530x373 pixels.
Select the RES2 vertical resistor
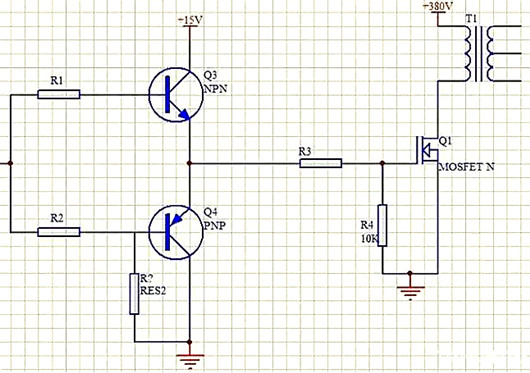tap(134, 294)
